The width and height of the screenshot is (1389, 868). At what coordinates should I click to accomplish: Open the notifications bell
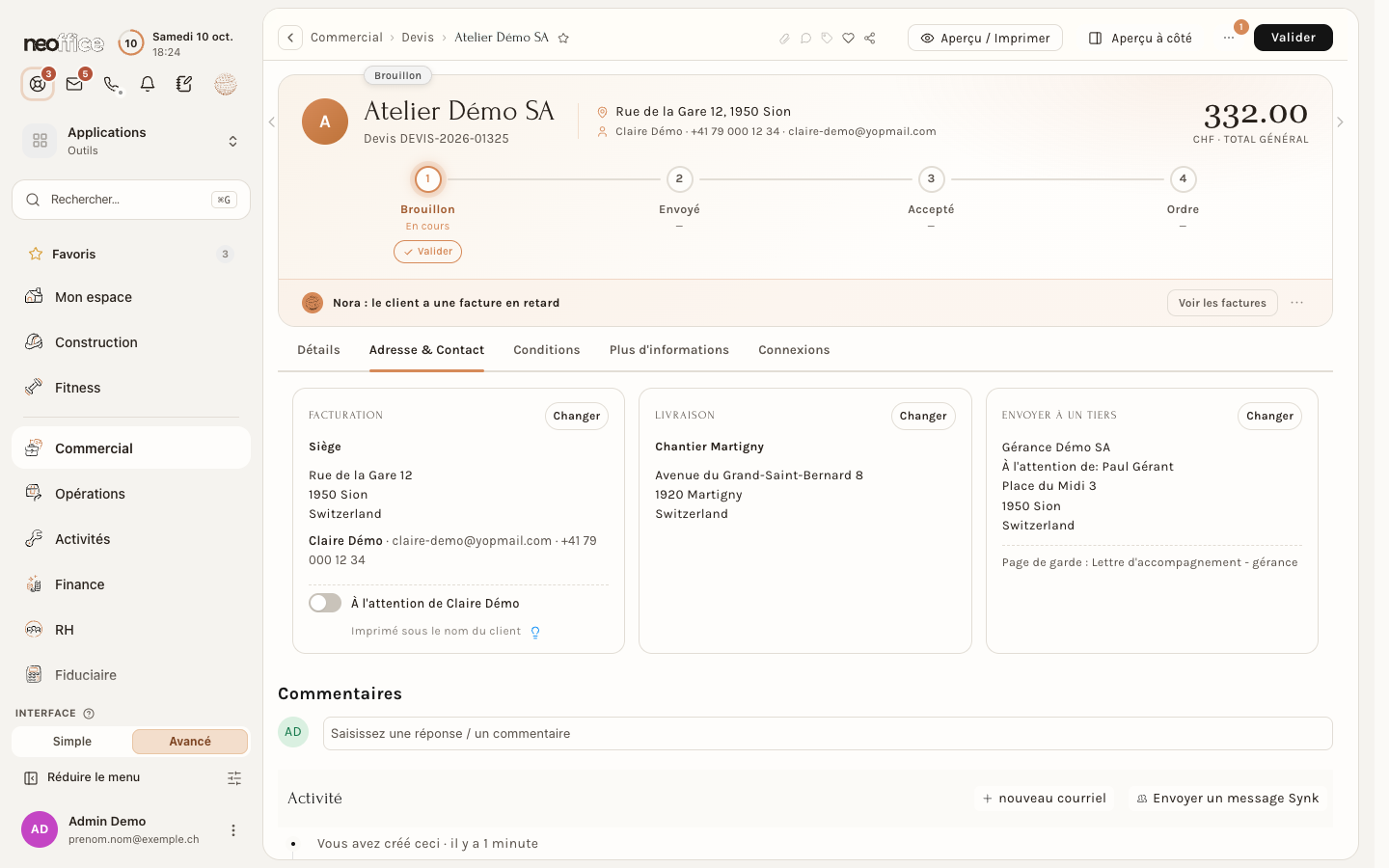148,84
